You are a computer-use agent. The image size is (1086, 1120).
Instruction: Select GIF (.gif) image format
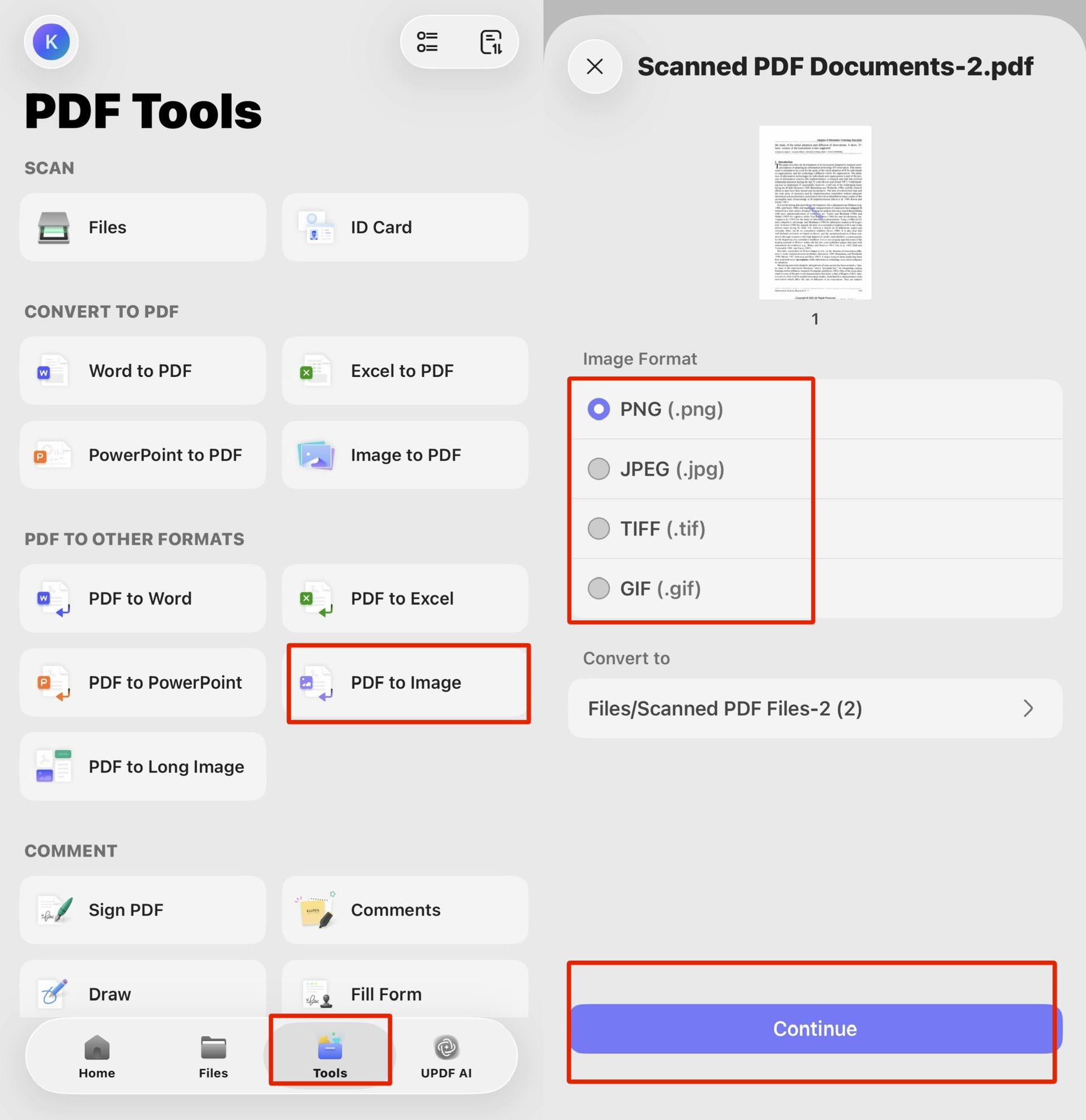(x=815, y=588)
